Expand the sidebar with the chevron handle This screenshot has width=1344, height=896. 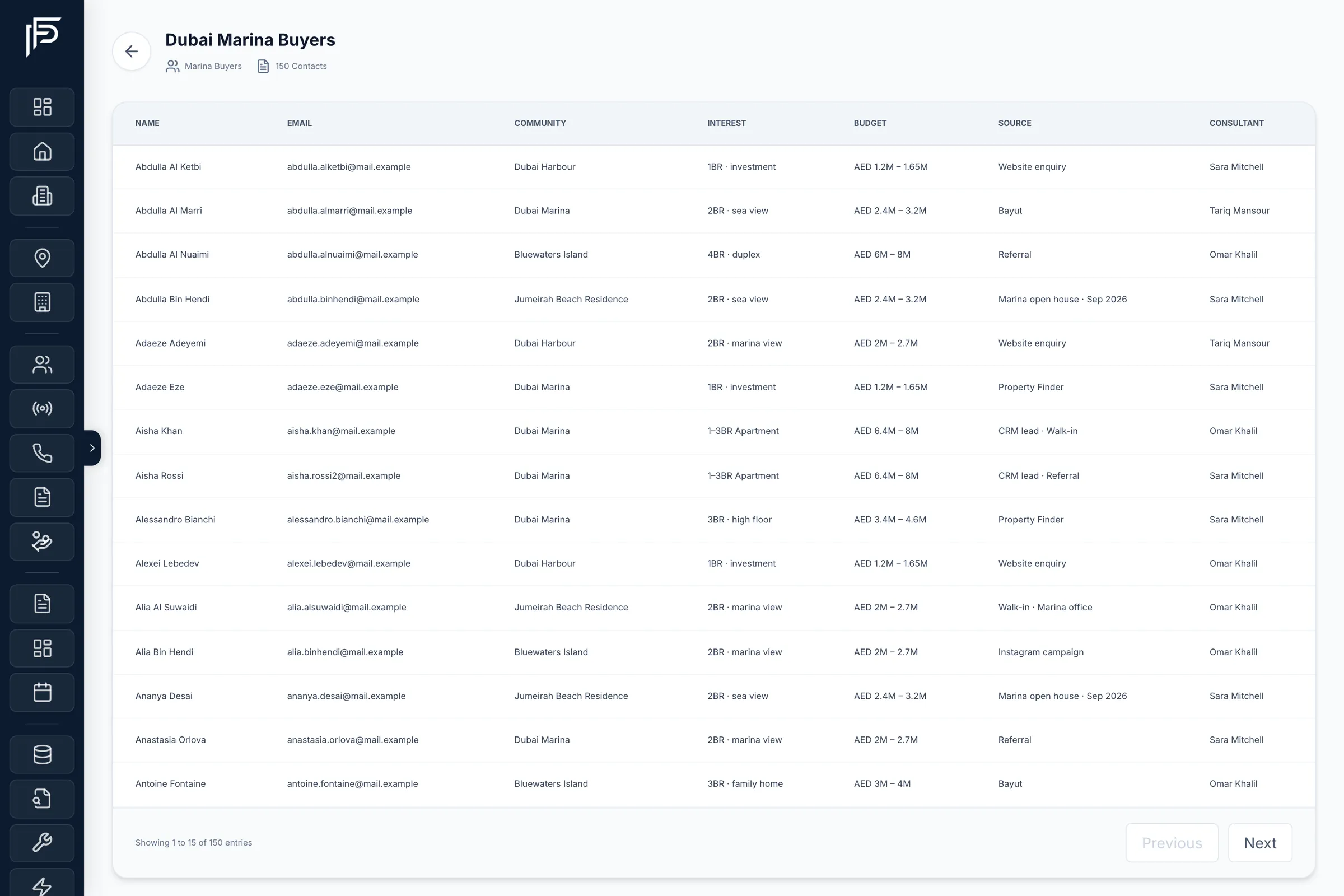click(x=92, y=448)
